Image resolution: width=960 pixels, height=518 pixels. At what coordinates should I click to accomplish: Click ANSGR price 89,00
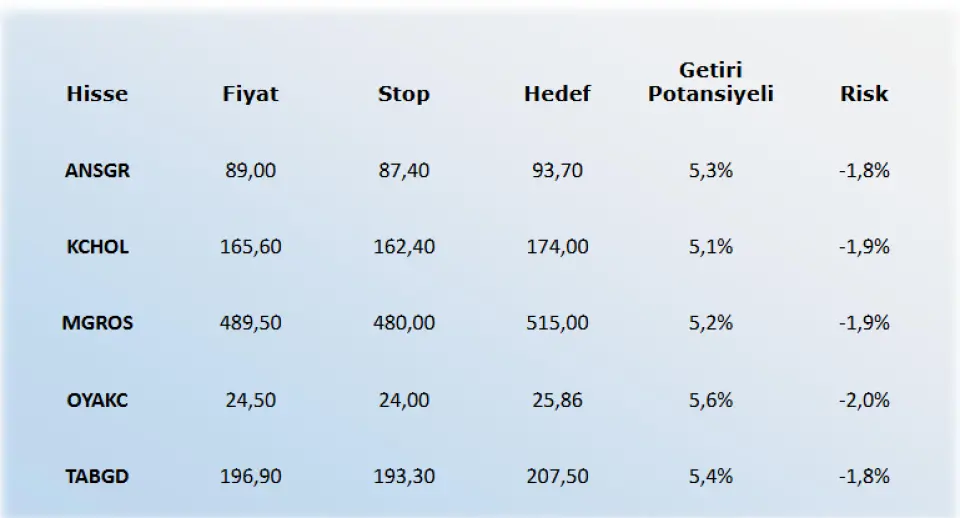tap(250, 170)
